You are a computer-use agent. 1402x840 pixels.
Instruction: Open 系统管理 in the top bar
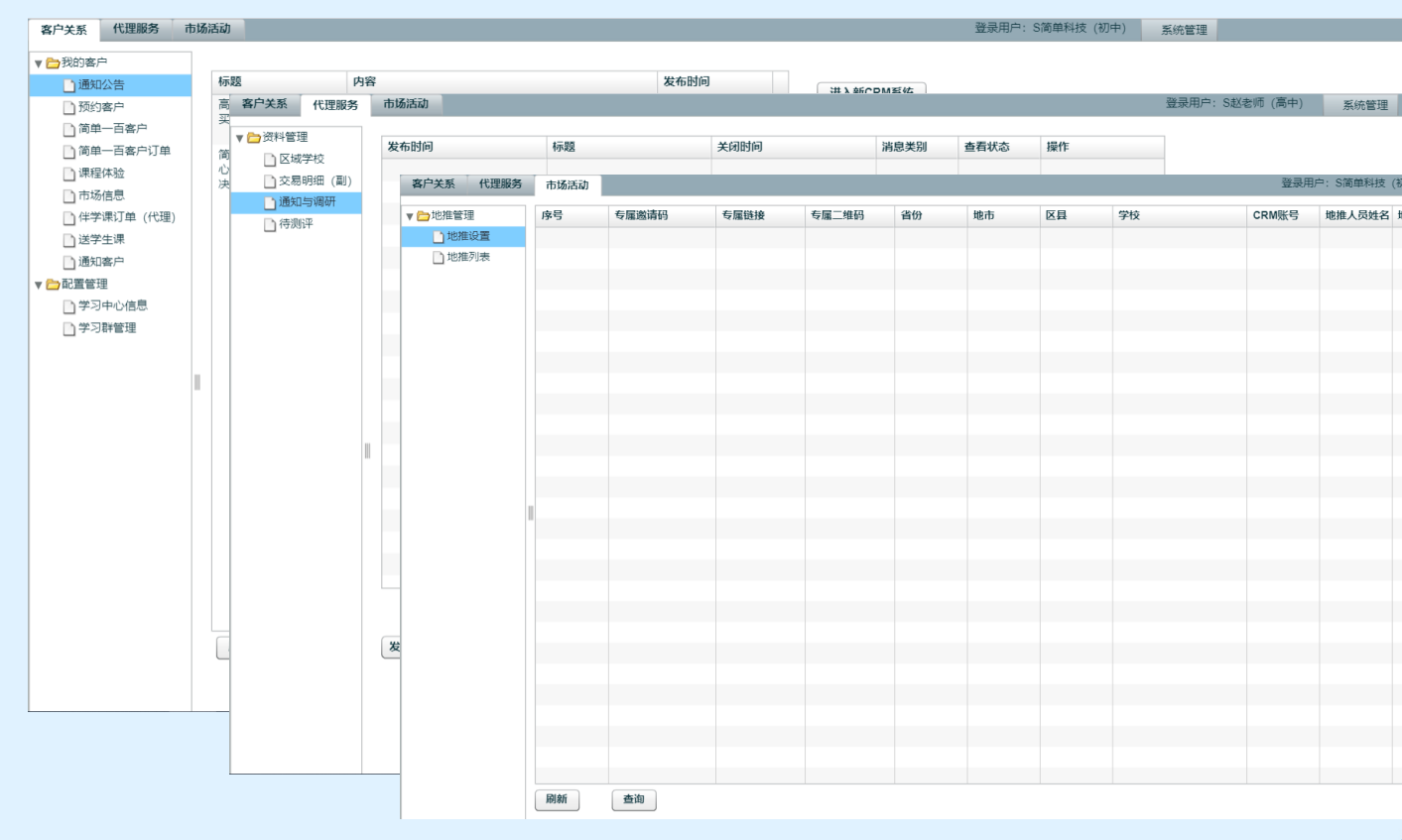pos(1184,30)
